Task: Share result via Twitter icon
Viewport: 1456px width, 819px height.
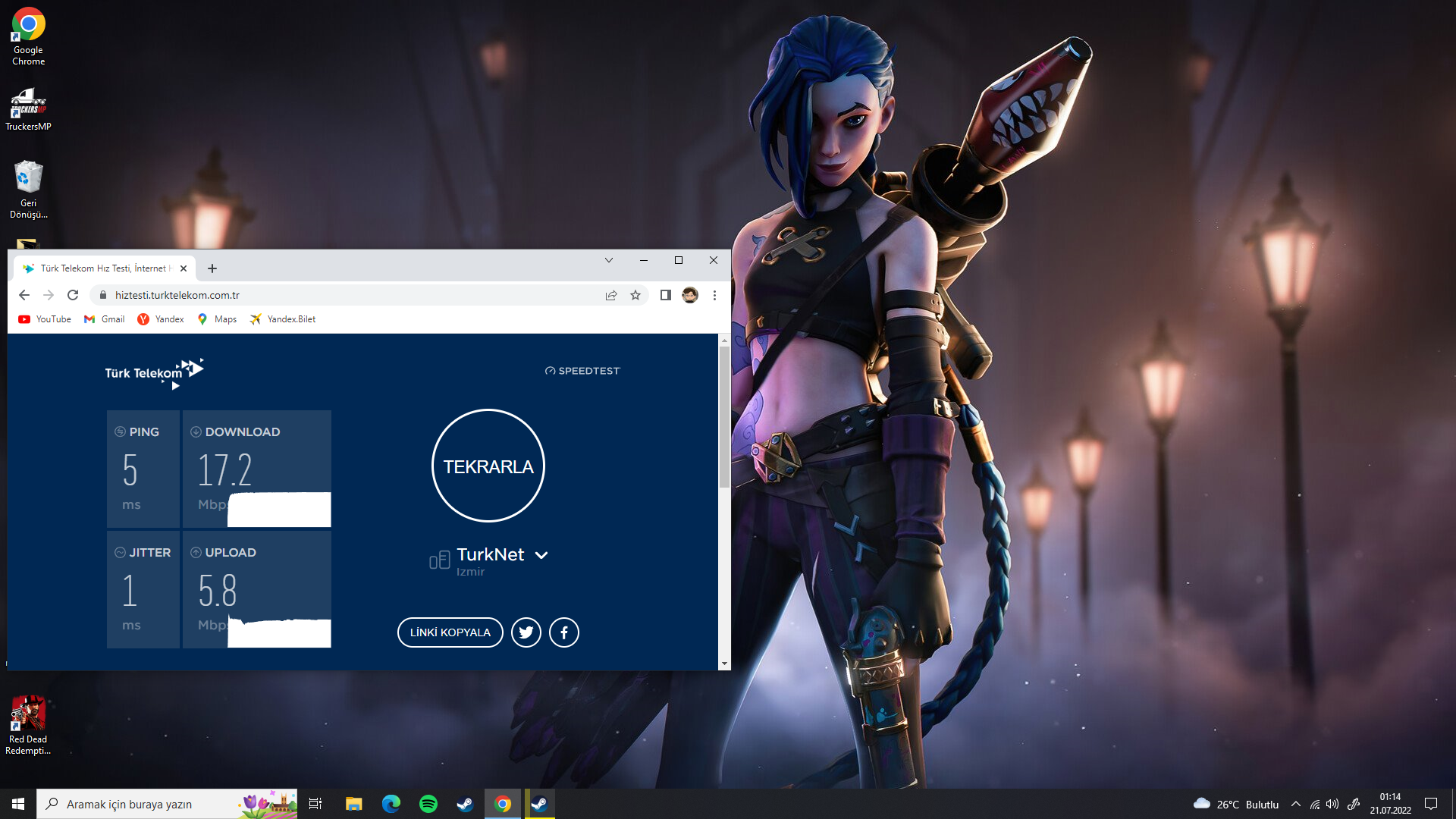Action: point(526,632)
